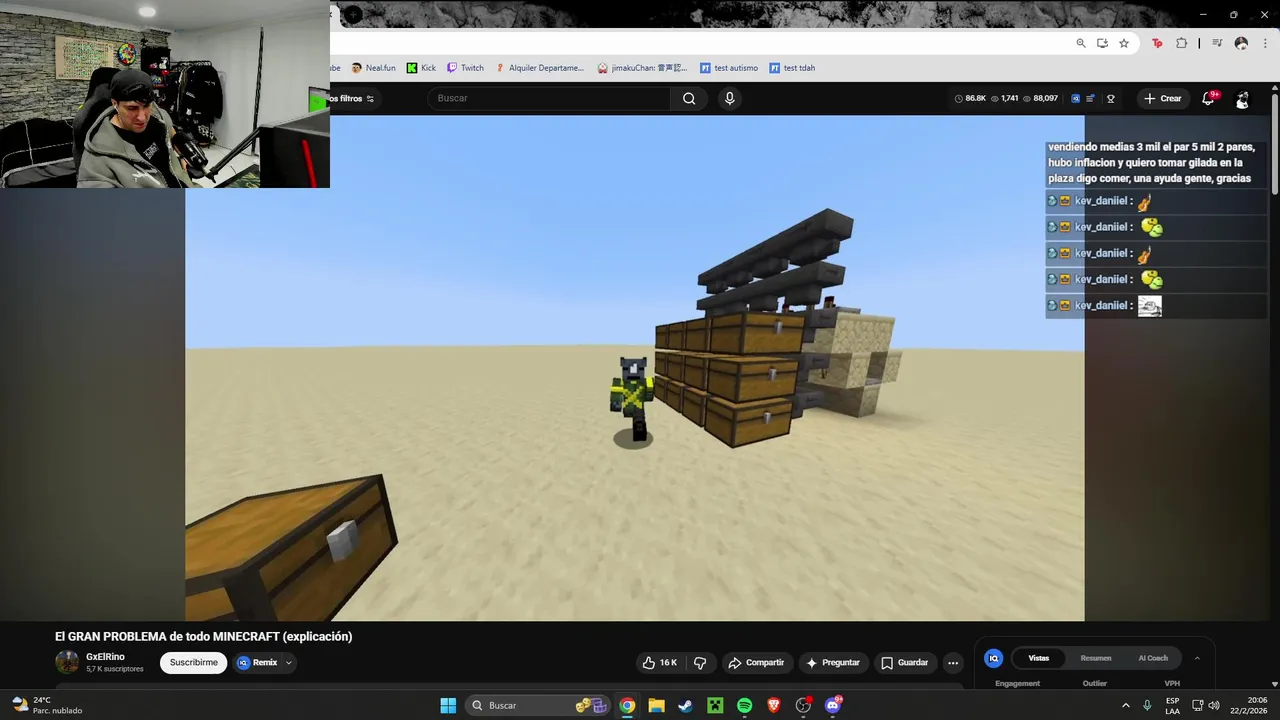Expand the Remix dropdown arrow
1280x720 pixels.
pyautogui.click(x=289, y=662)
